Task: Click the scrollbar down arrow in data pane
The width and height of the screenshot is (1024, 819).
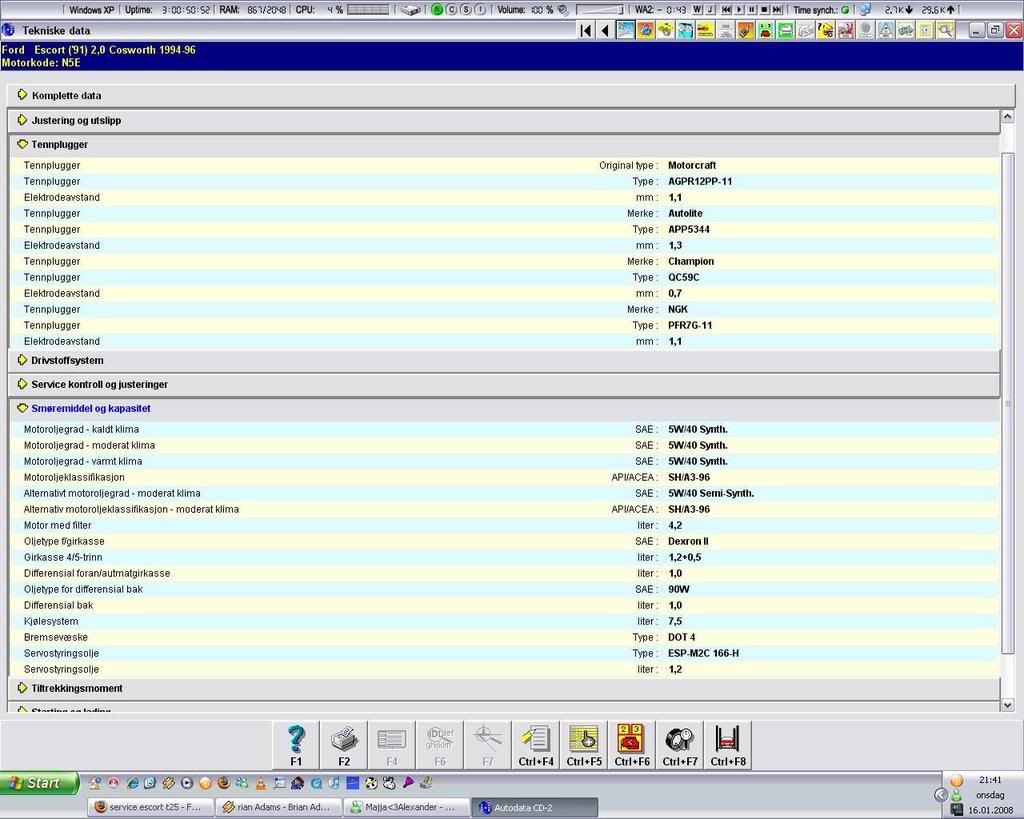Action: click(1007, 705)
